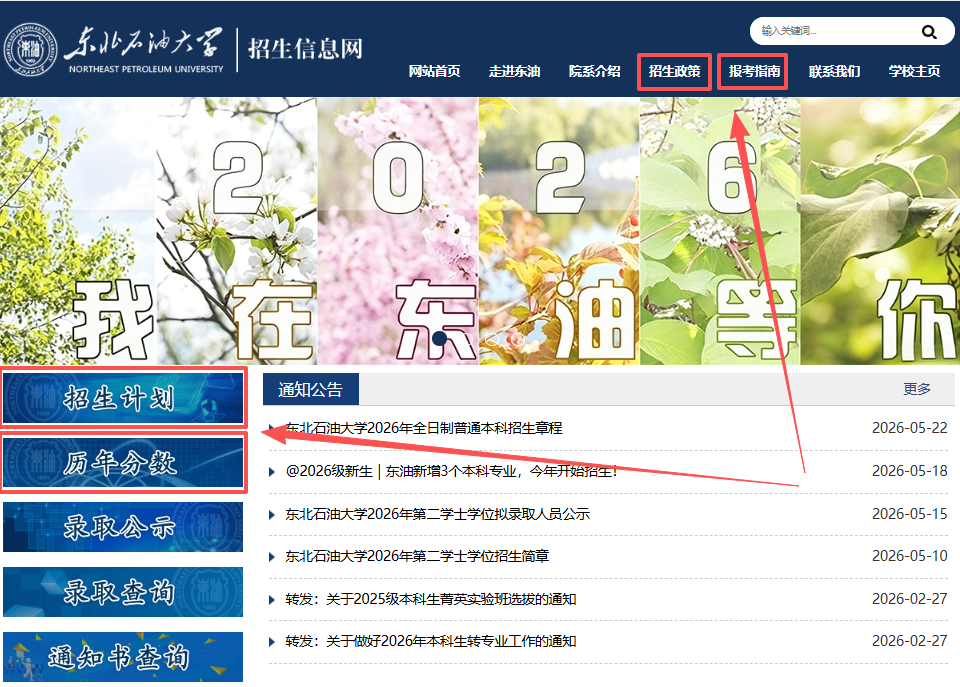Open 2026年第二学士学位拟录取人员公示 notice
This screenshot has width=960, height=687.
coord(437,514)
